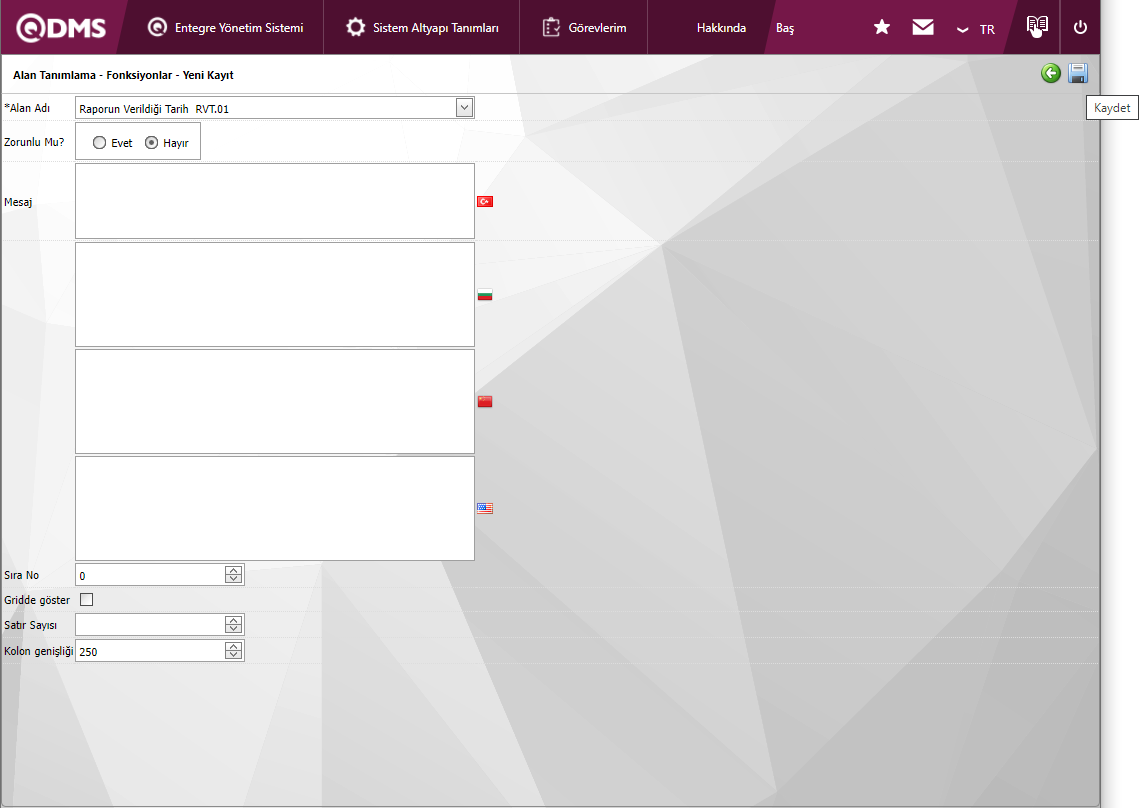Click the English message text area
The image size is (1141, 808).
coord(274,508)
